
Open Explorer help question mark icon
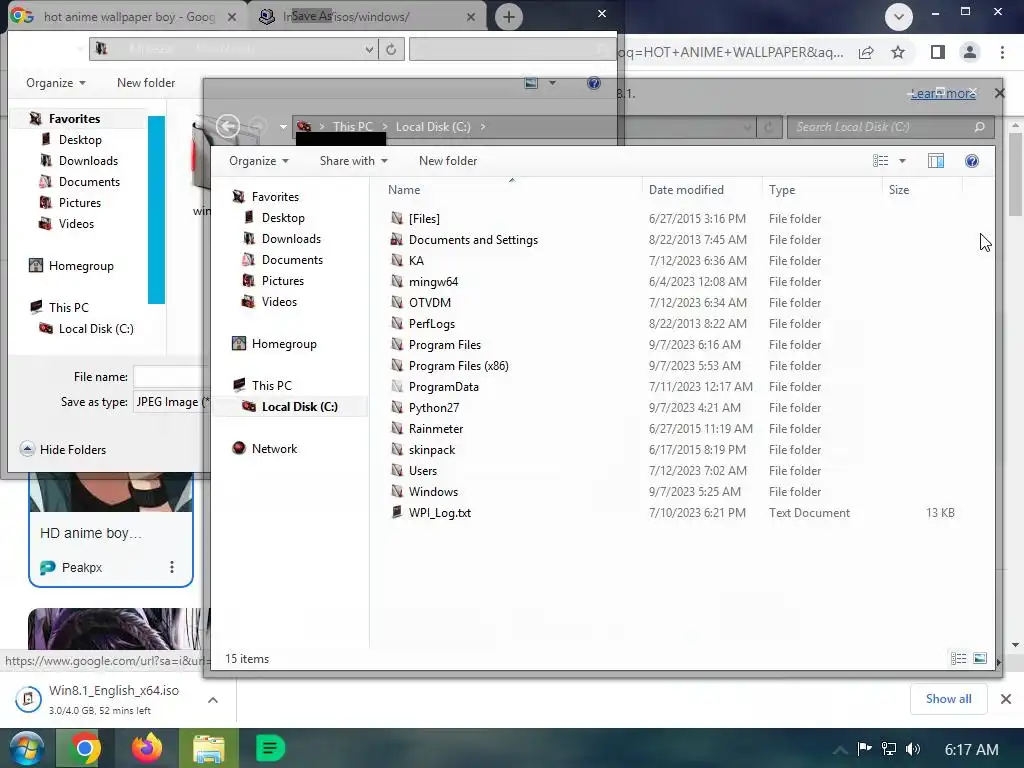click(972, 161)
